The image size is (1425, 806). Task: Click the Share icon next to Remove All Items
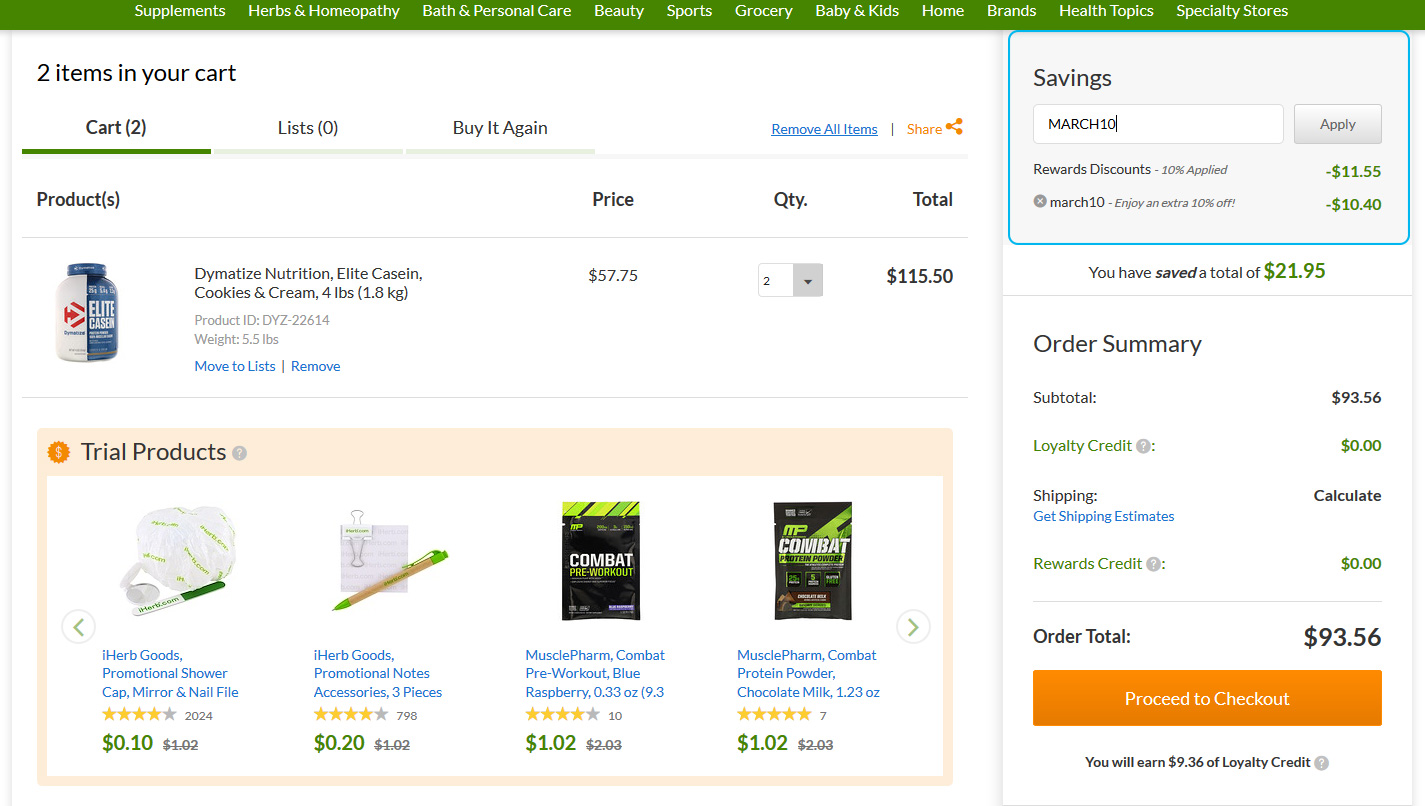tap(954, 127)
